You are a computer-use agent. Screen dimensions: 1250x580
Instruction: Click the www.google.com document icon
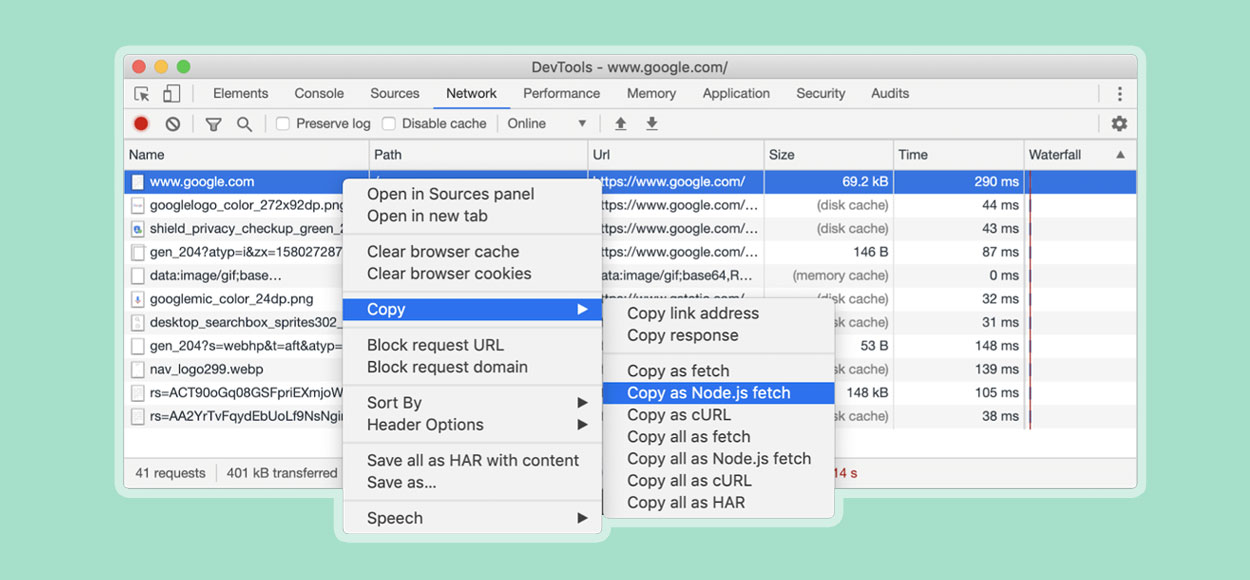(138, 182)
